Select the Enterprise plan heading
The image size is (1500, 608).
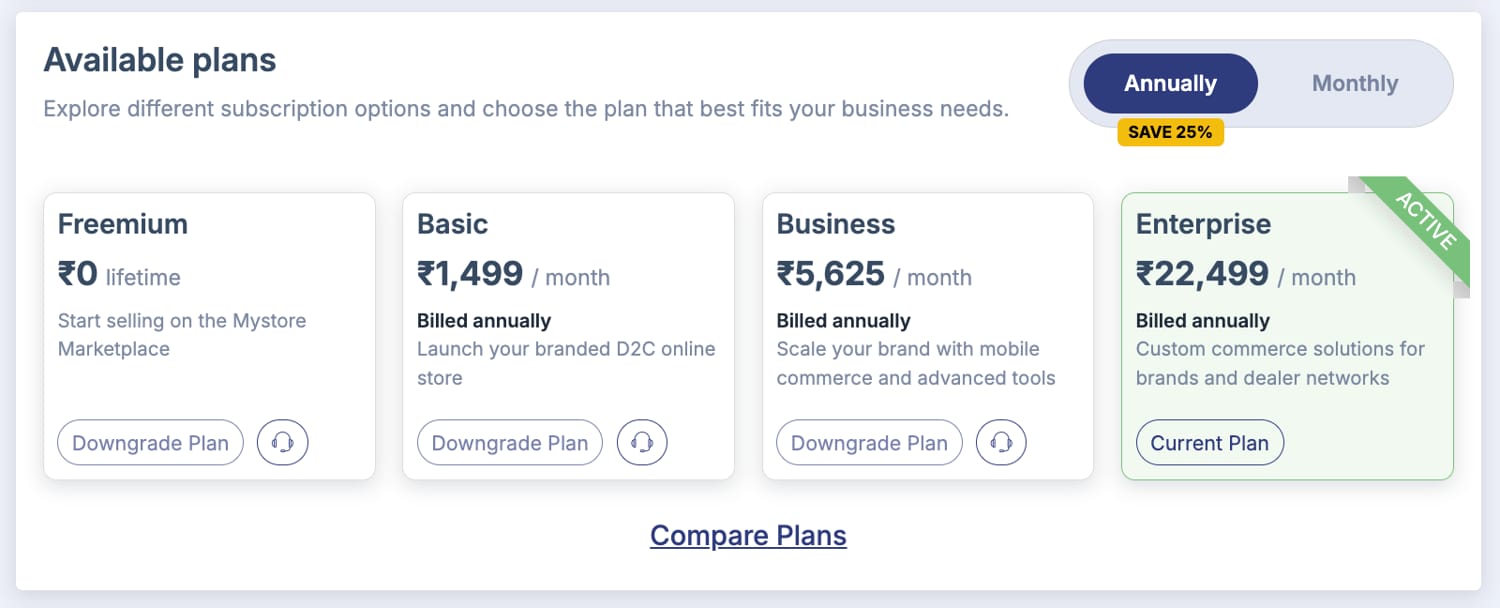point(1204,224)
